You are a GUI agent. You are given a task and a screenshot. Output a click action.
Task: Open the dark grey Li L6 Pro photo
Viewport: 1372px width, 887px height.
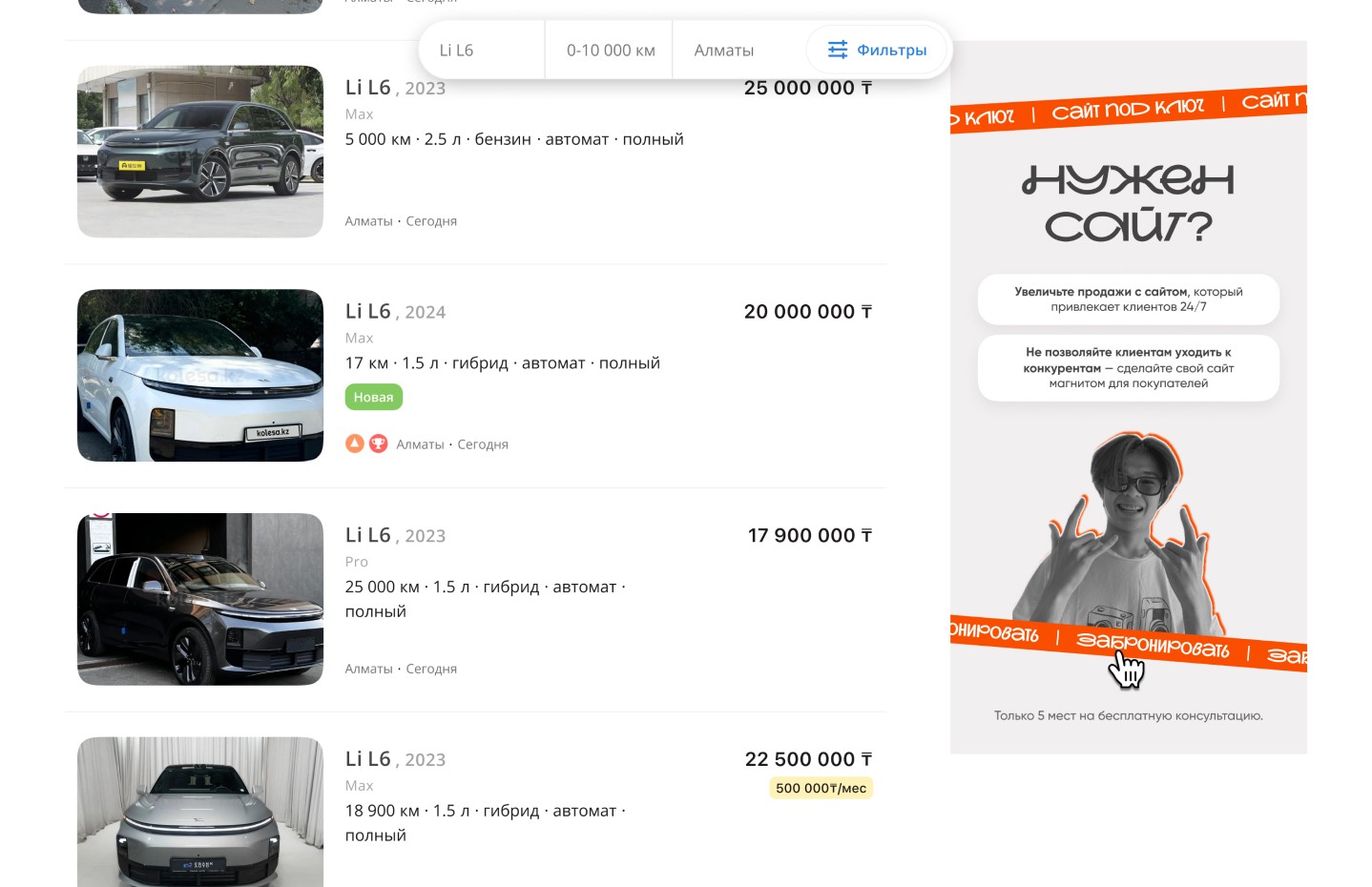(200, 599)
